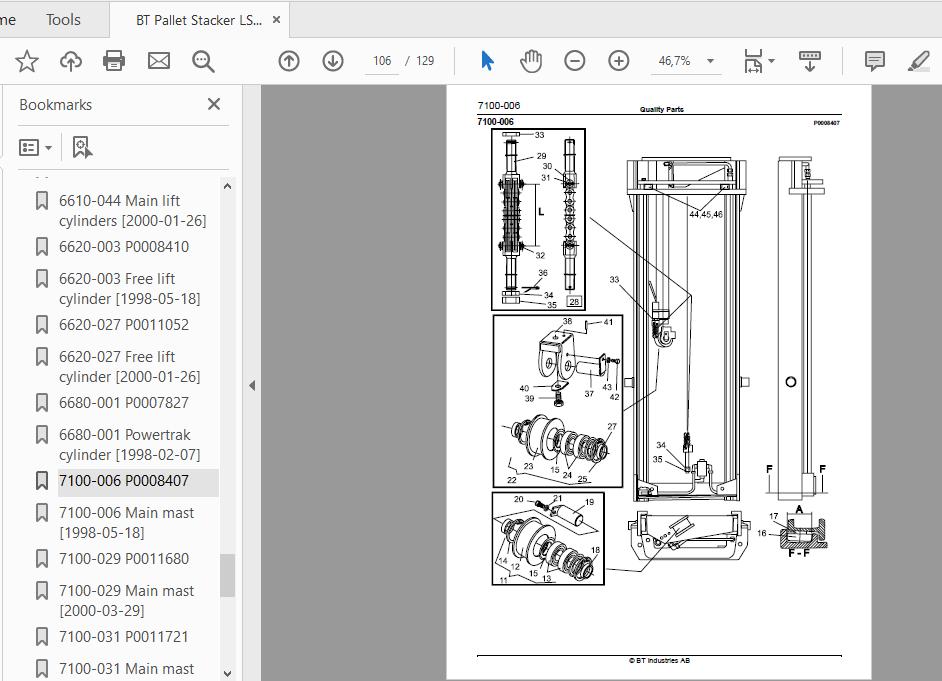The width and height of the screenshot is (942, 681).
Task: Switch to BT Pallet Stacker document tab
Action: pos(199,20)
